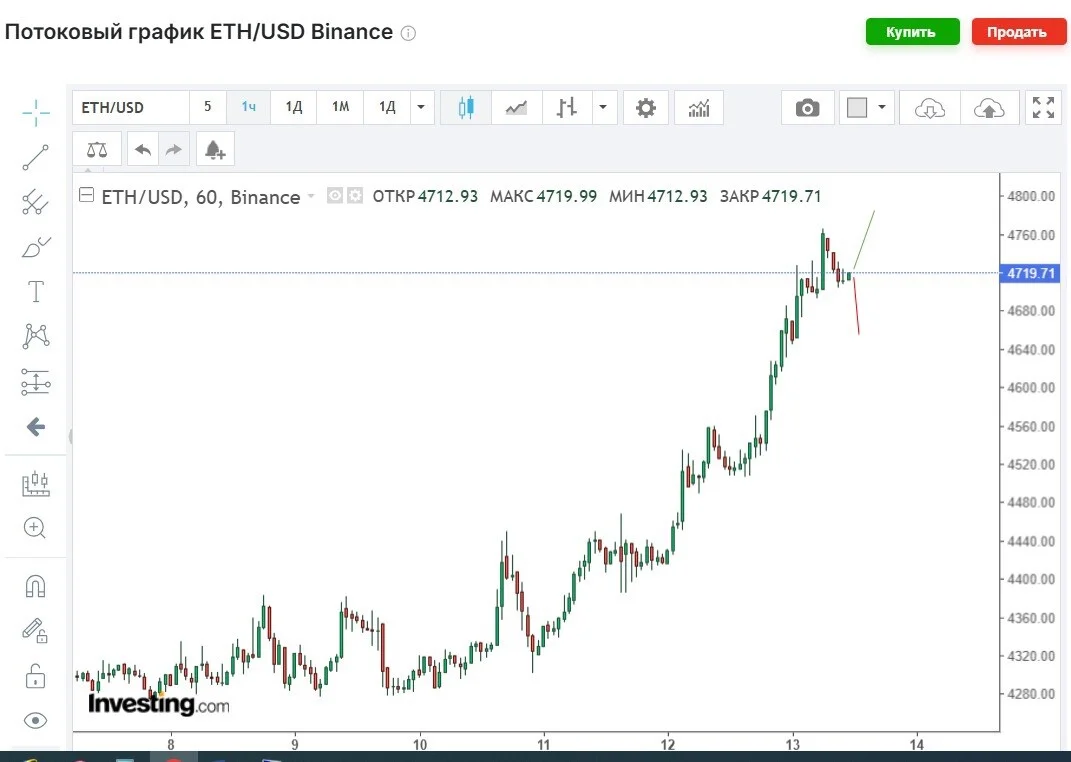The width and height of the screenshot is (1071, 762).
Task: Click the green Купить button
Action: 913,32
